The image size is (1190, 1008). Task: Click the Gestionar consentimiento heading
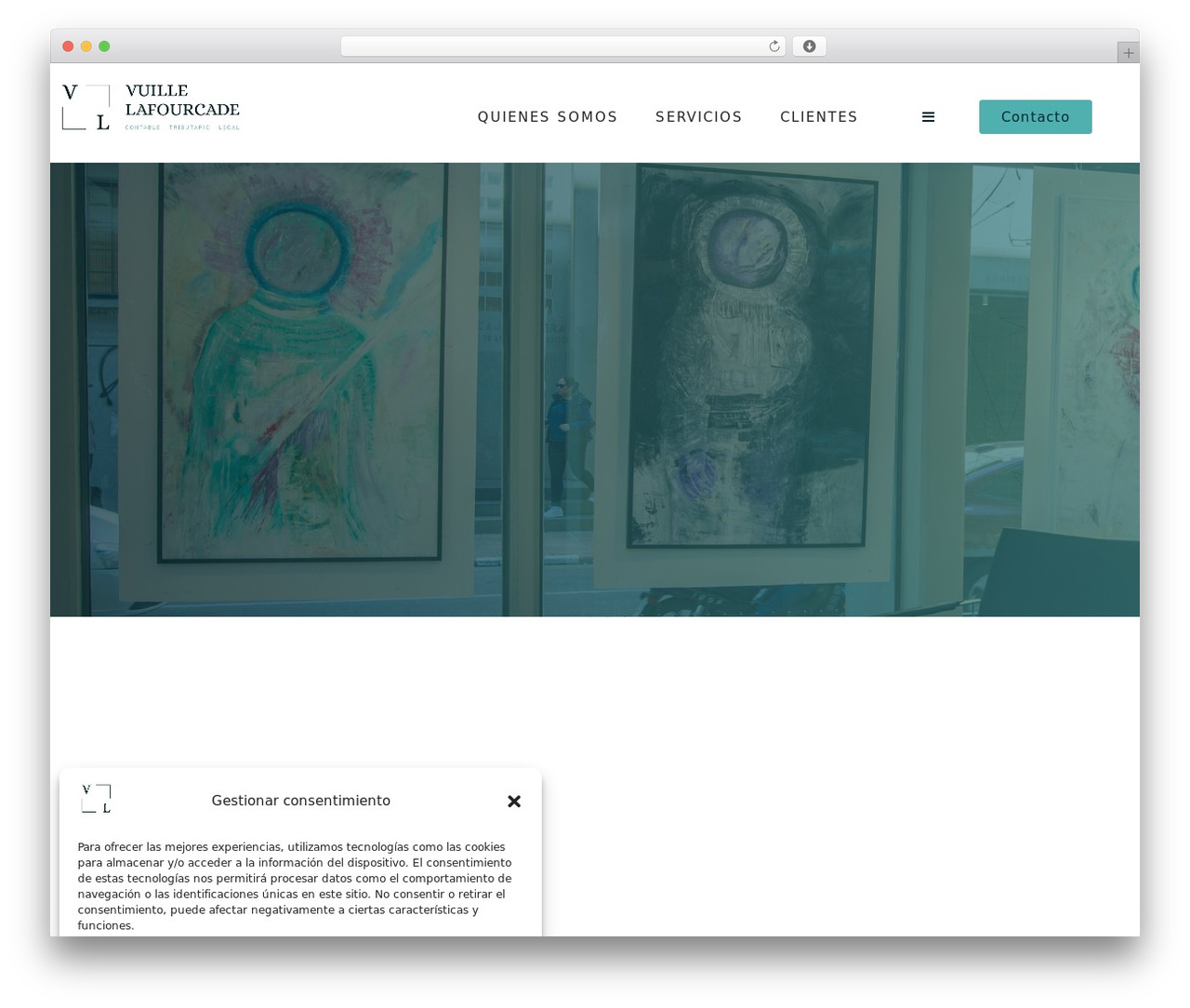pos(301,801)
